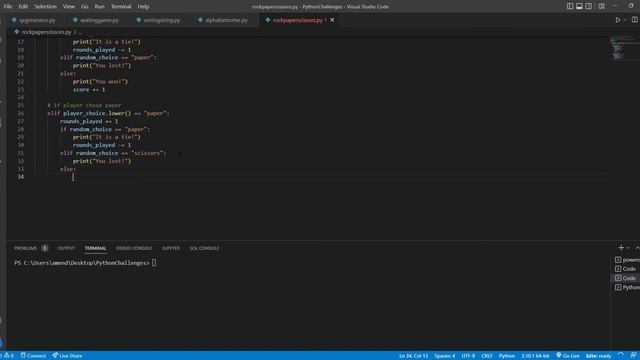Click the score += 1 line

[89, 89]
